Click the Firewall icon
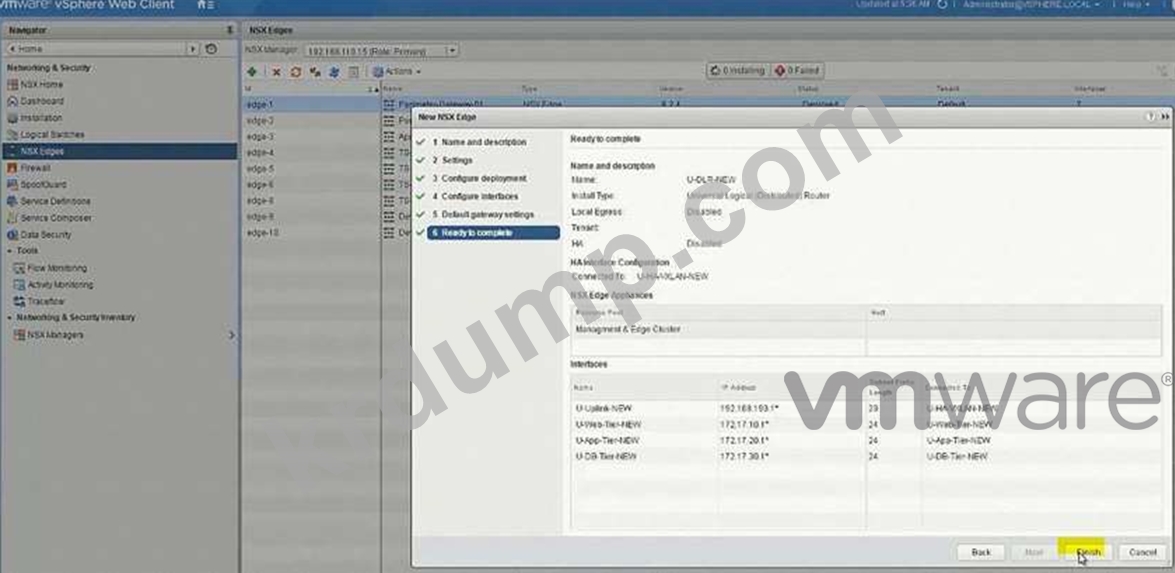The width and height of the screenshot is (1175, 573). point(12,168)
